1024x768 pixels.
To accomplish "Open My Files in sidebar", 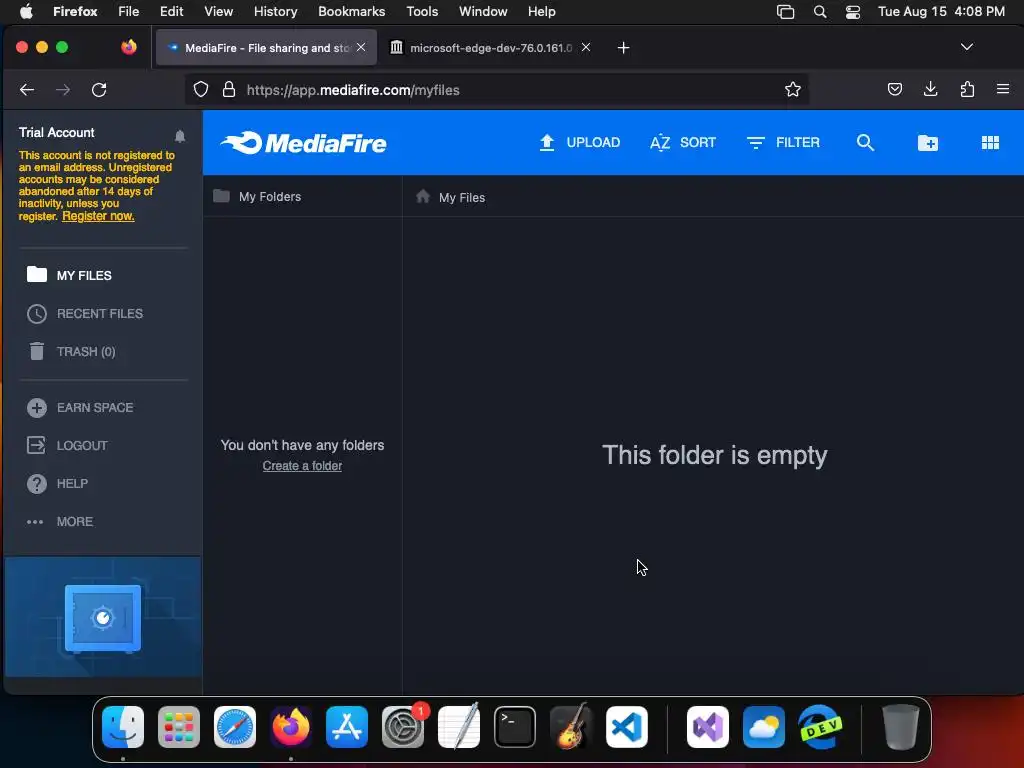I will tap(69, 275).
